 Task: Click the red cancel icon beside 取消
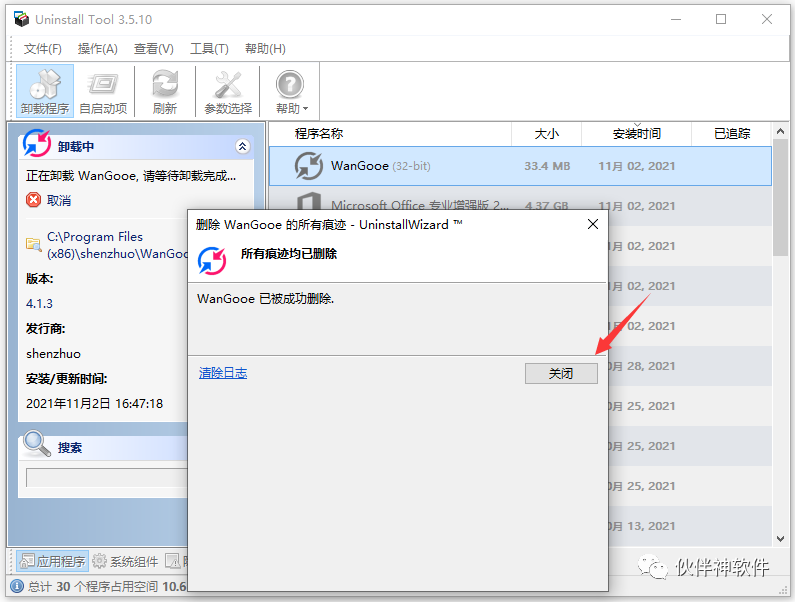[x=33, y=200]
